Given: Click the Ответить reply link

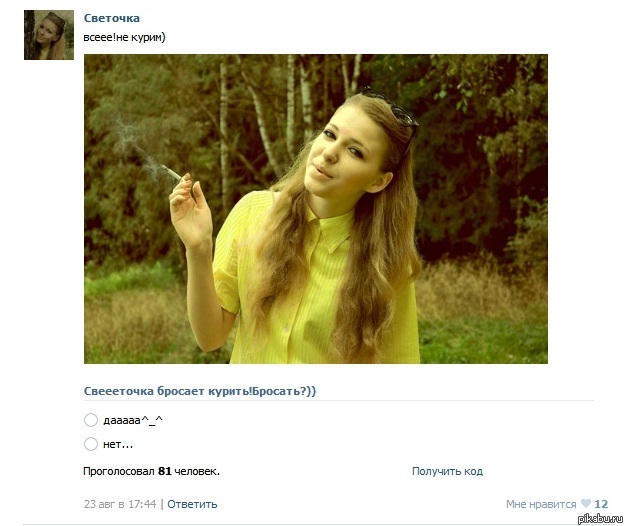Looking at the screenshot, I should [192, 504].
